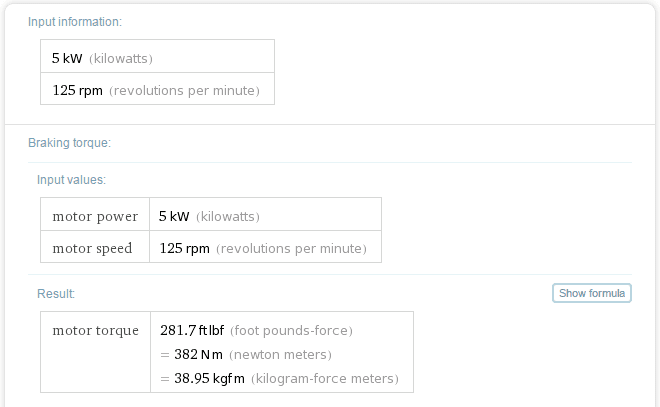Click the motor power 5 kW value
This screenshot has width=660, height=407.
click(x=174, y=216)
